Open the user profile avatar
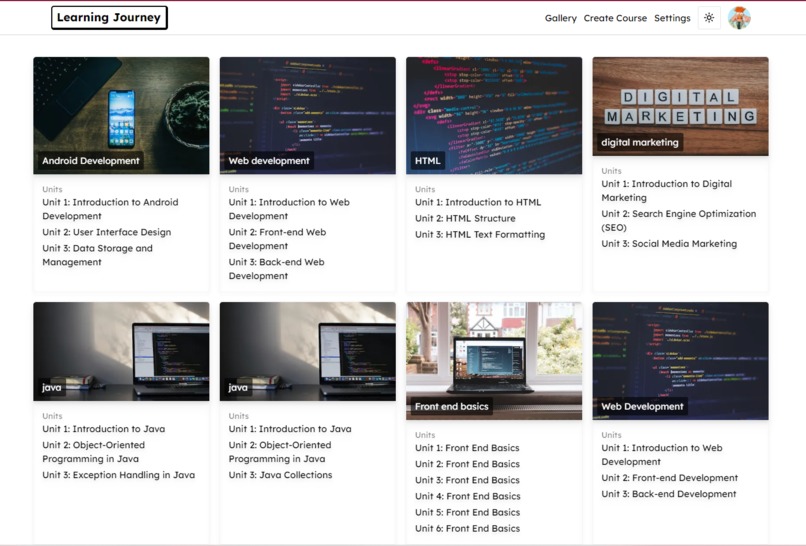 (739, 18)
